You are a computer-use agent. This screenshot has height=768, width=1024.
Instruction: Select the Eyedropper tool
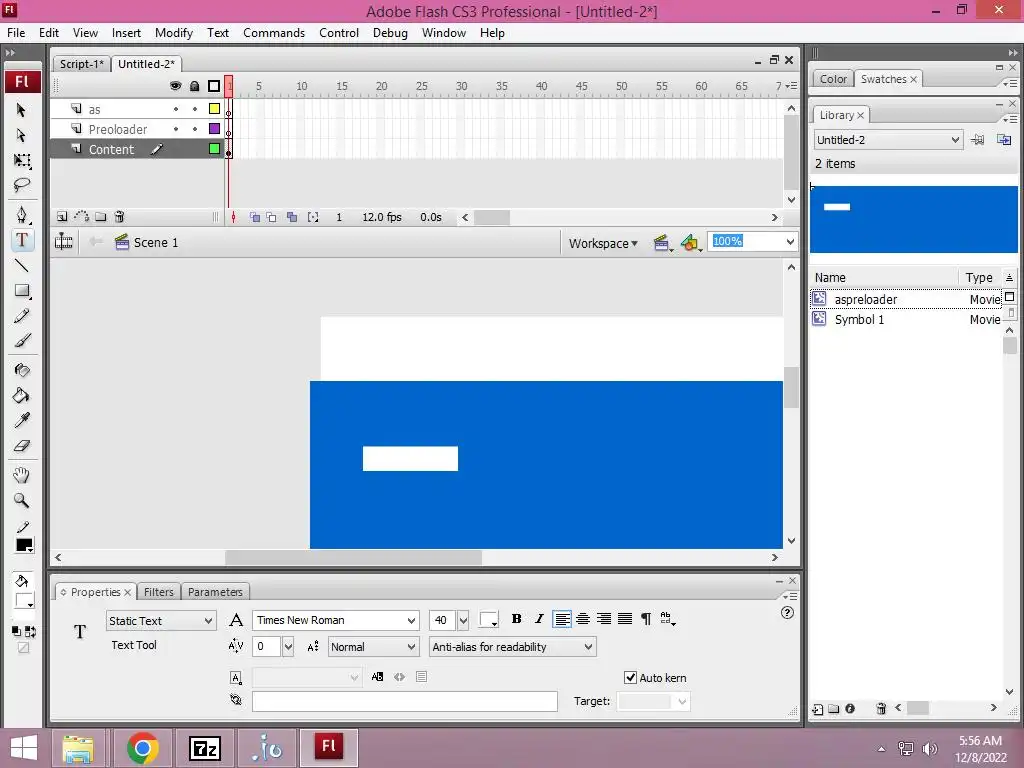click(22, 421)
